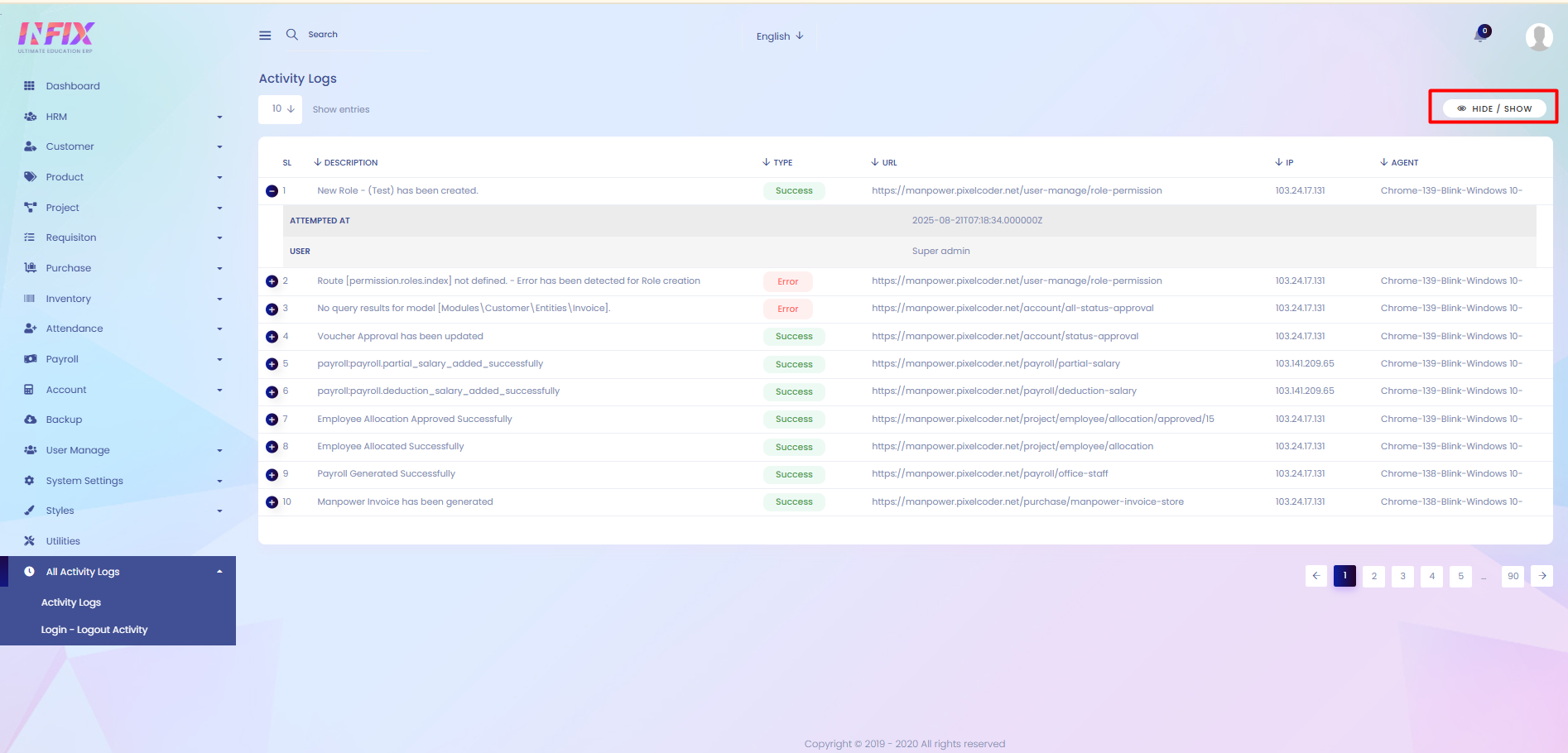Open the English language dropdown
This screenshot has height=753, width=1568.
point(779,36)
